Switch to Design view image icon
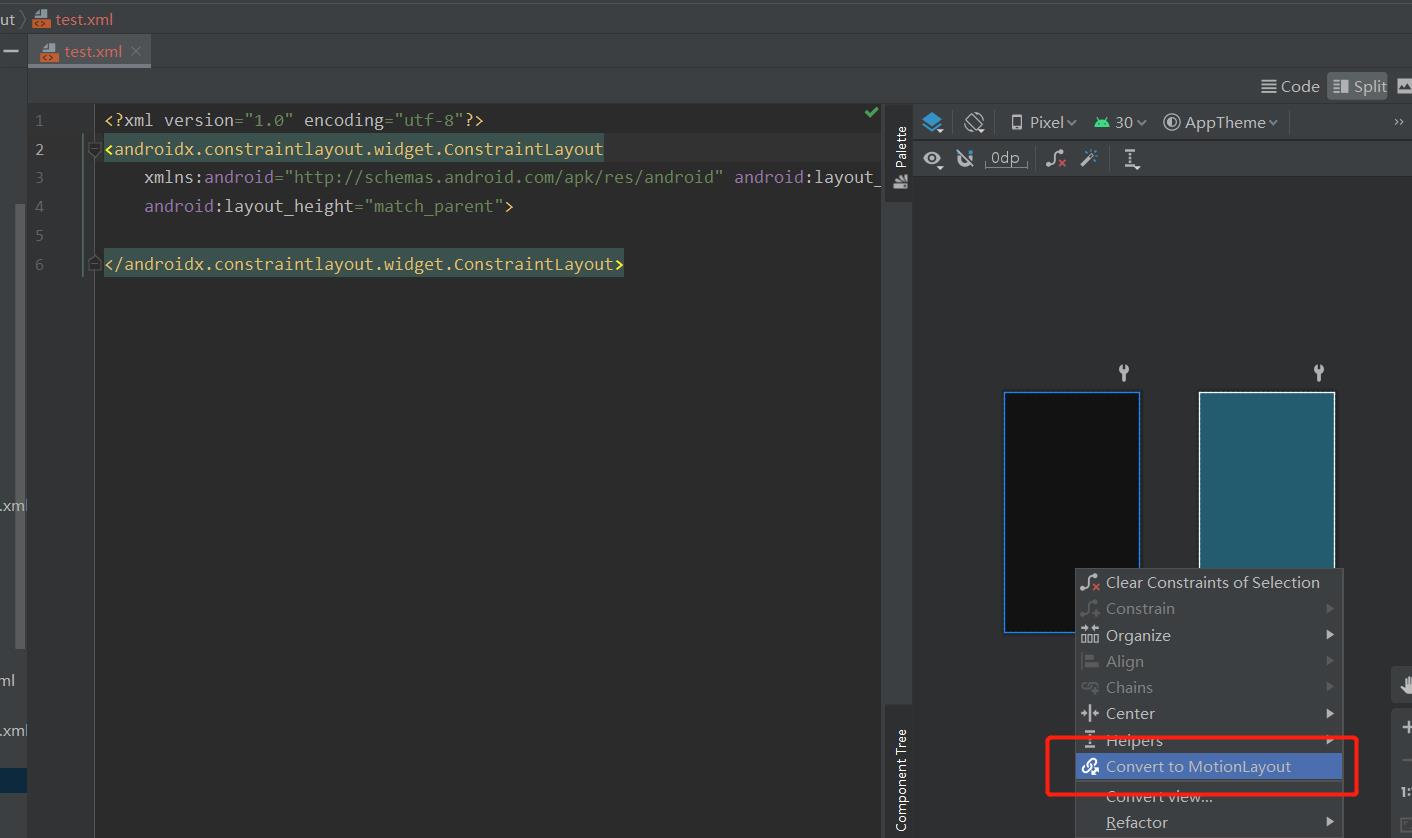Image resolution: width=1412 pixels, height=838 pixels. 1403,87
